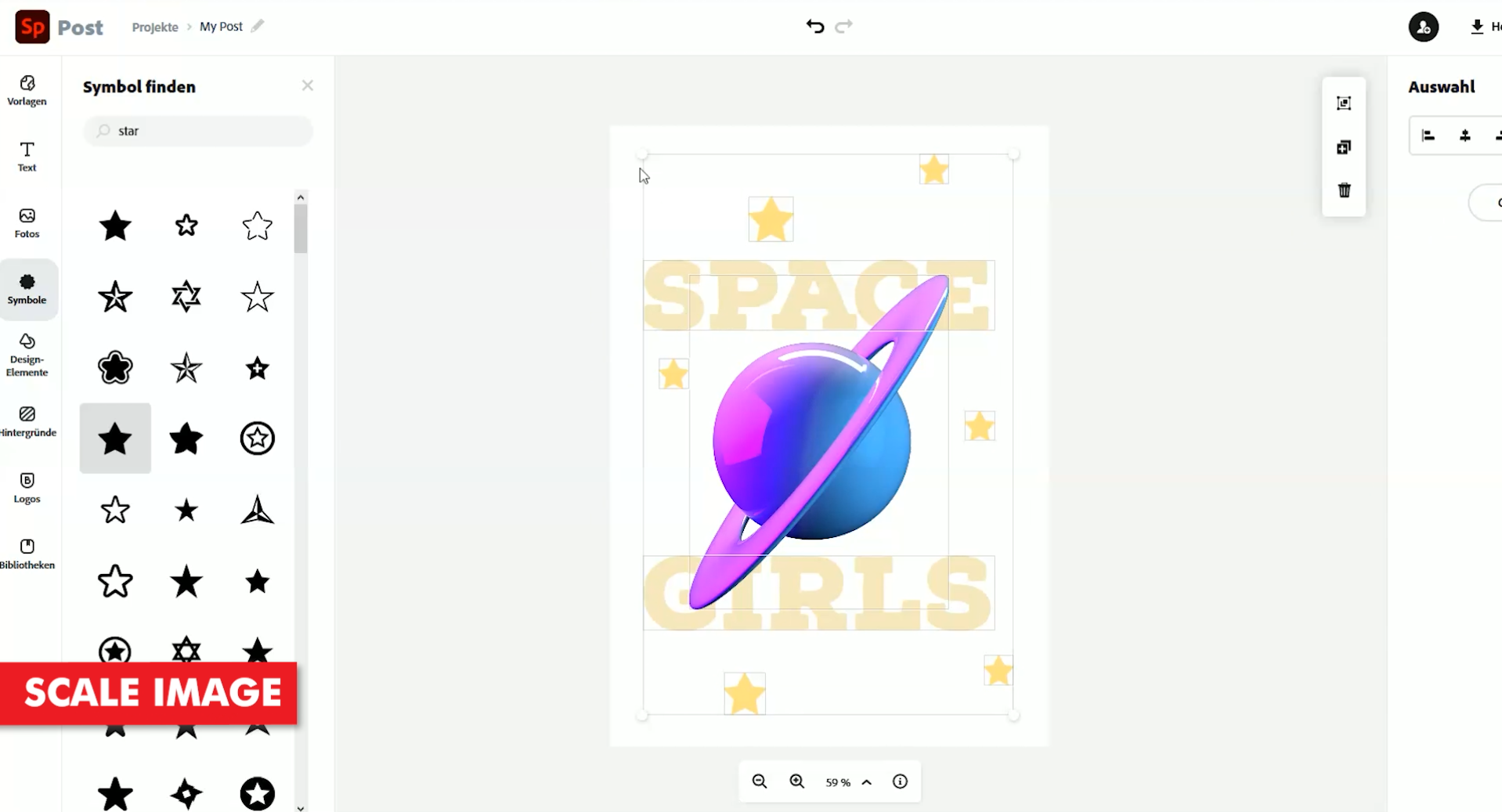Screen dimensions: 1502x812
Task: Select the triangular pyramid star symbol
Action: click(257, 510)
